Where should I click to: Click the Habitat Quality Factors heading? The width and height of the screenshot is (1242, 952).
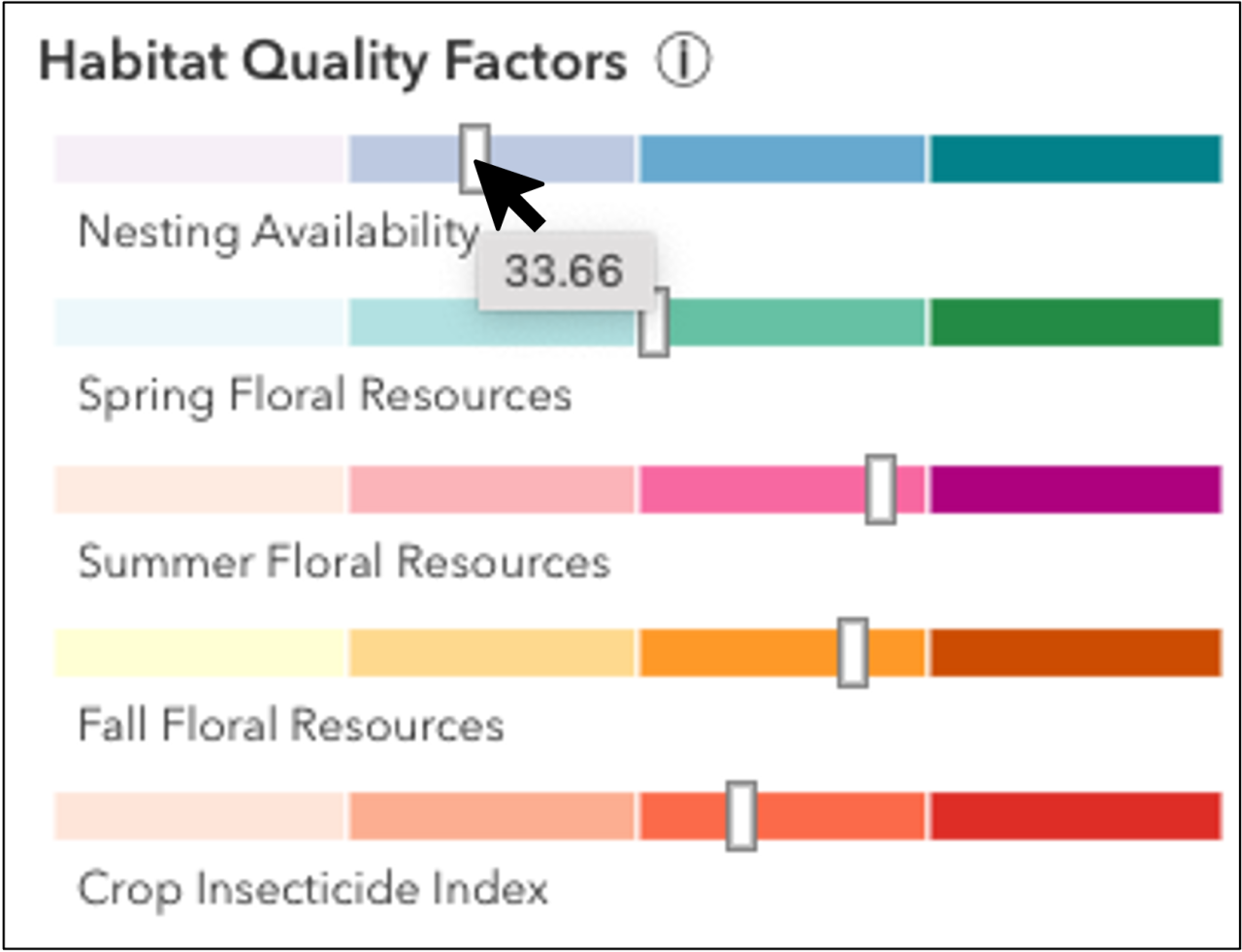point(333,62)
